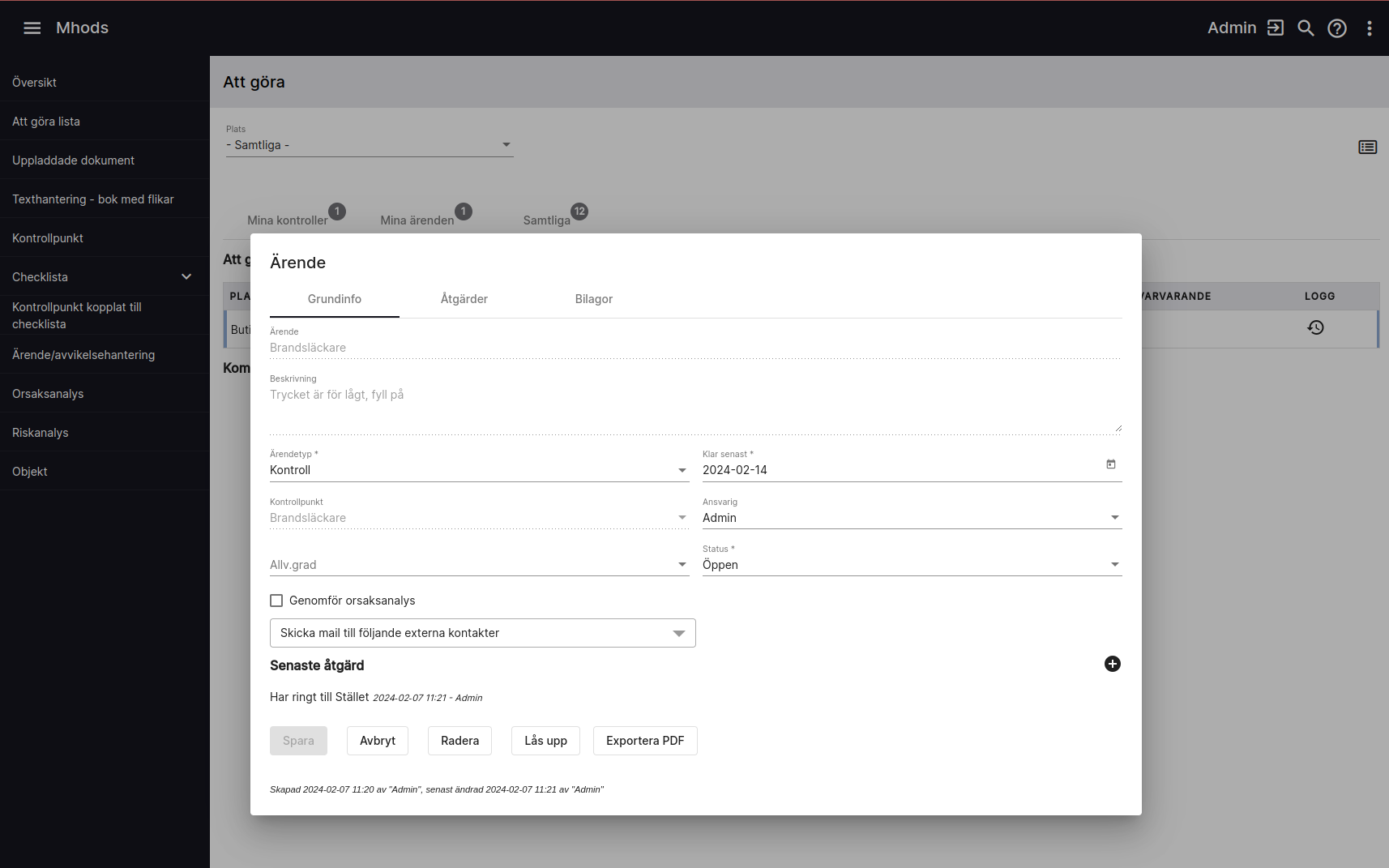
Task: Open the Ärendetyp Kontroll dropdown
Action: pos(479,470)
